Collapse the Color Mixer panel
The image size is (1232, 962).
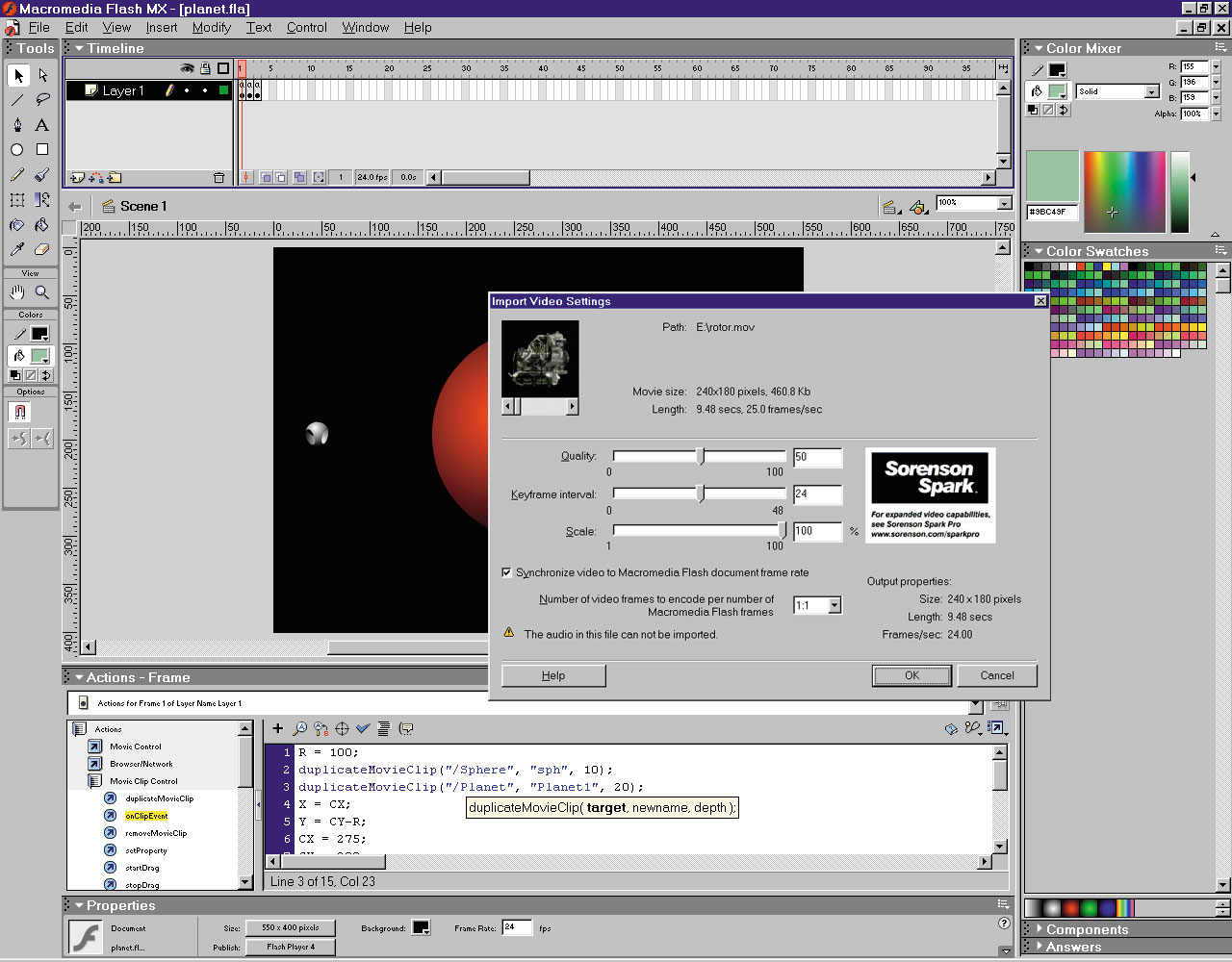pyautogui.click(x=1039, y=48)
